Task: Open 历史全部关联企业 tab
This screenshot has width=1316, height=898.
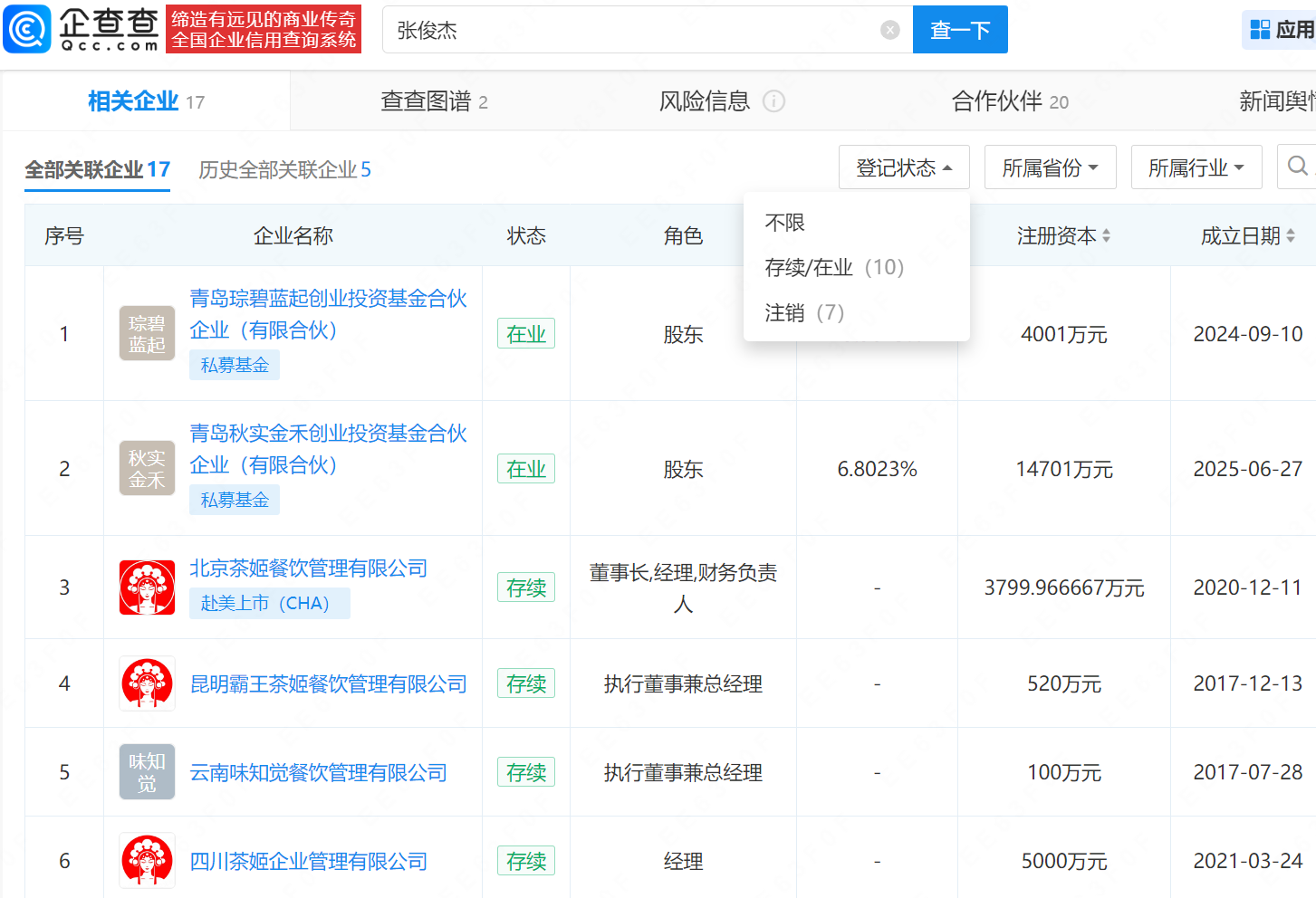Action: (284, 170)
